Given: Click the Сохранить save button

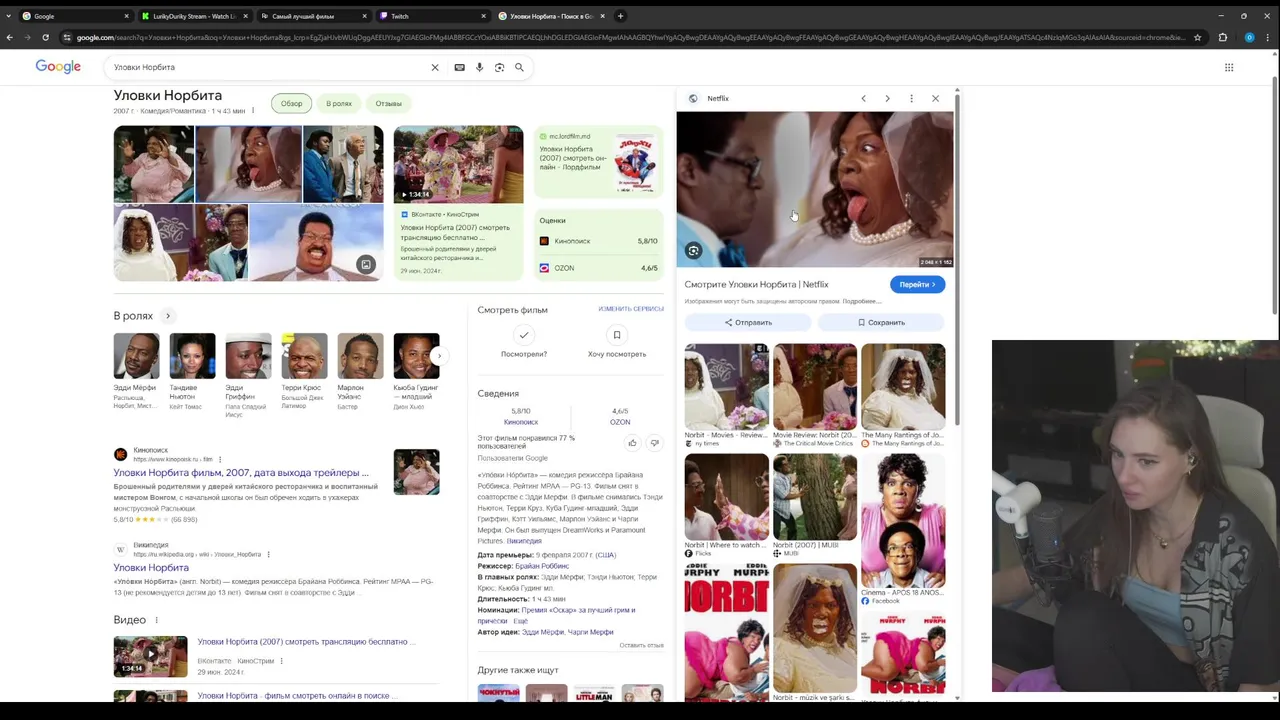Looking at the screenshot, I should pos(881,322).
